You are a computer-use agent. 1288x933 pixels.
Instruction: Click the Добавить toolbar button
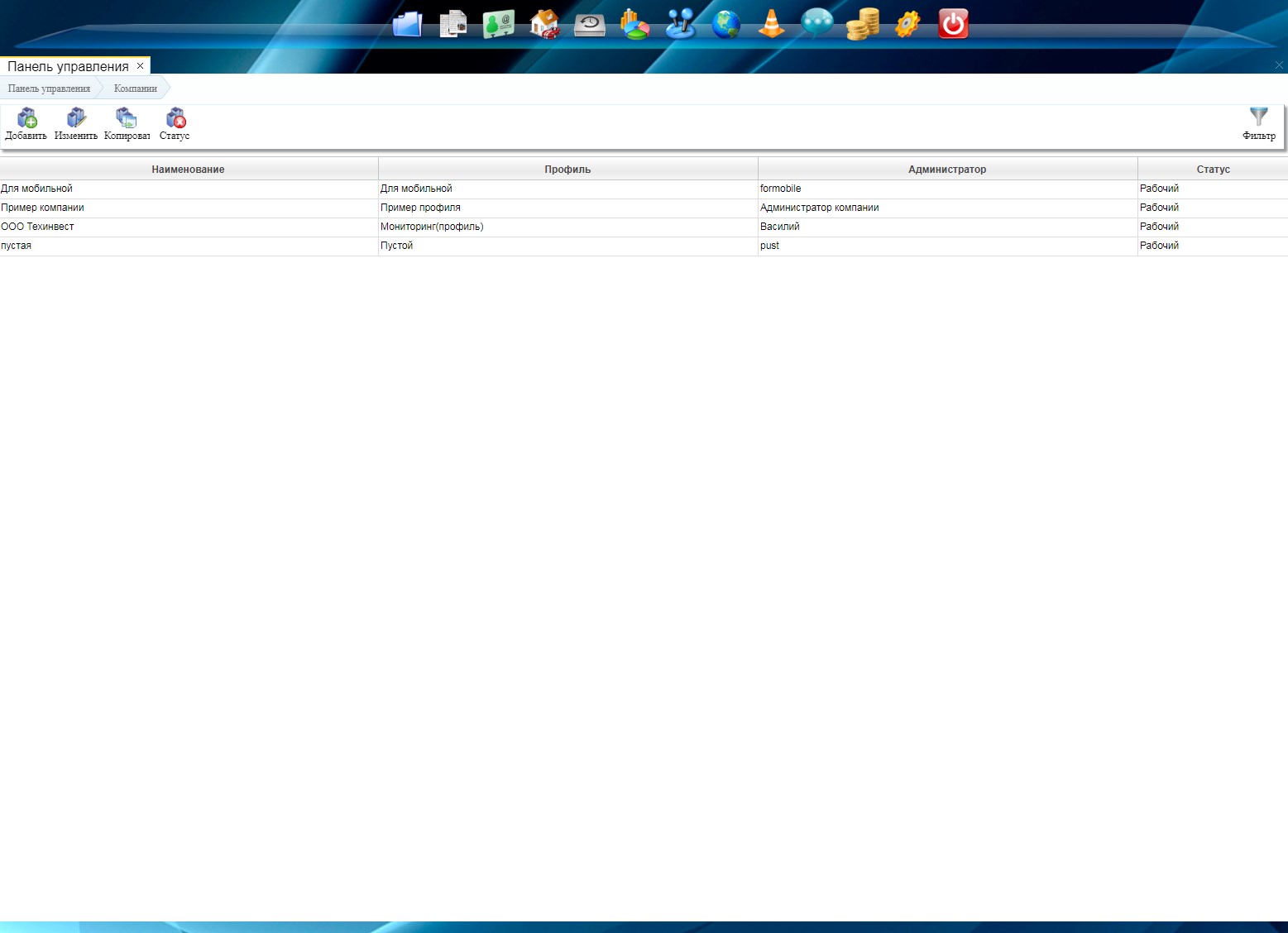click(26, 124)
